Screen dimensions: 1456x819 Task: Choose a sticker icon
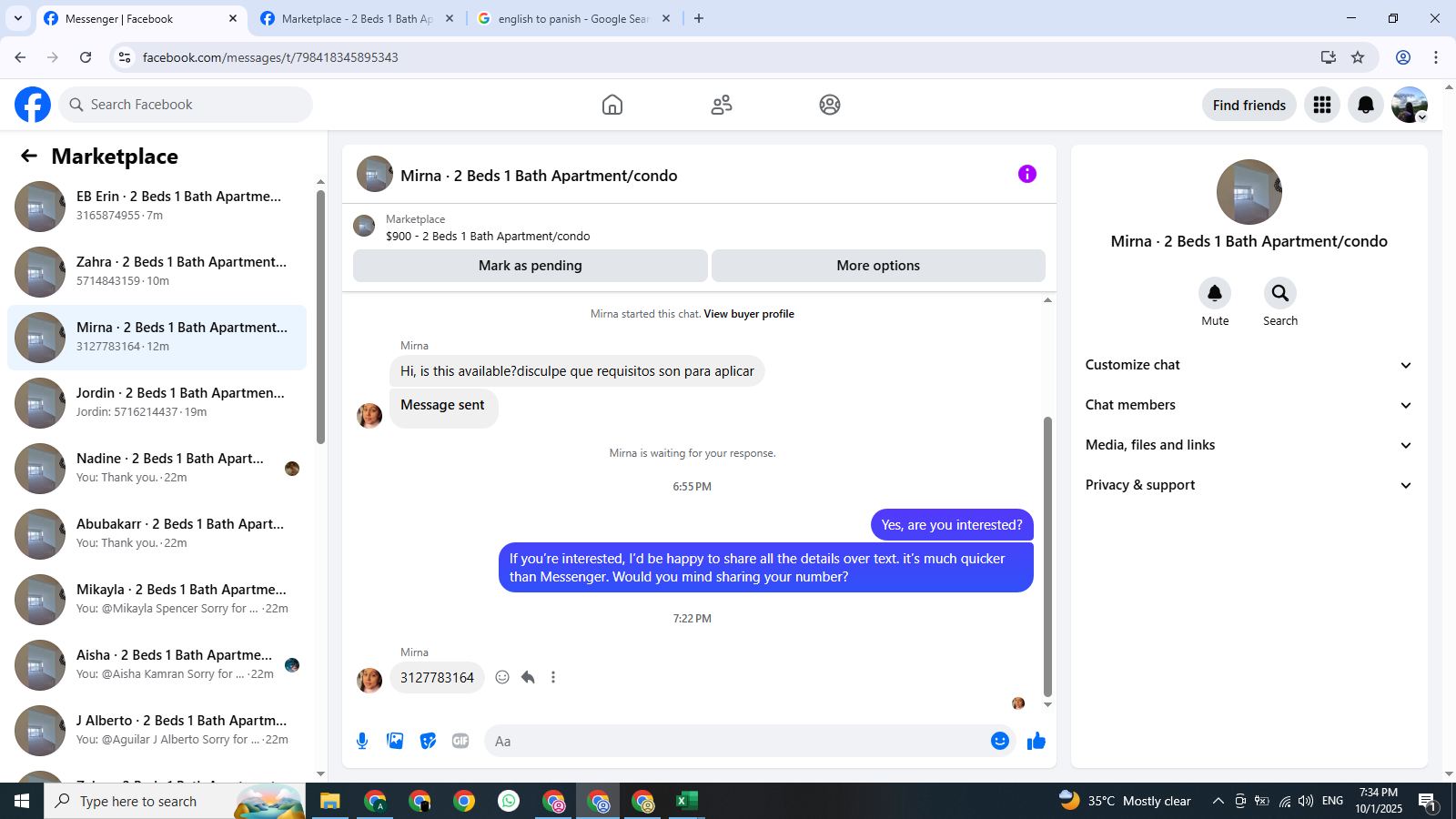[x=428, y=741]
